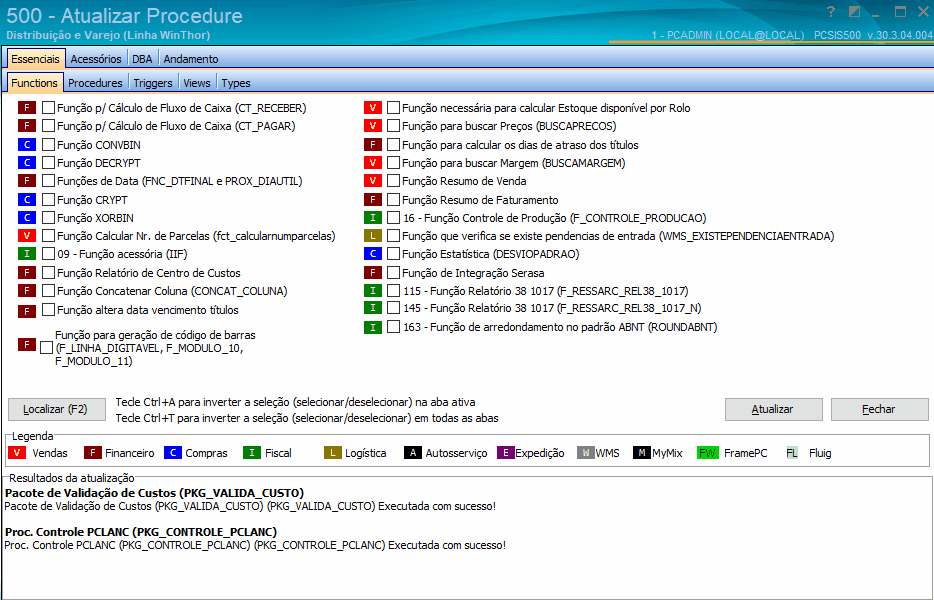Click bold Proc. Controle PCLANC heading
The width and height of the screenshot is (934, 600).
pos(141,531)
